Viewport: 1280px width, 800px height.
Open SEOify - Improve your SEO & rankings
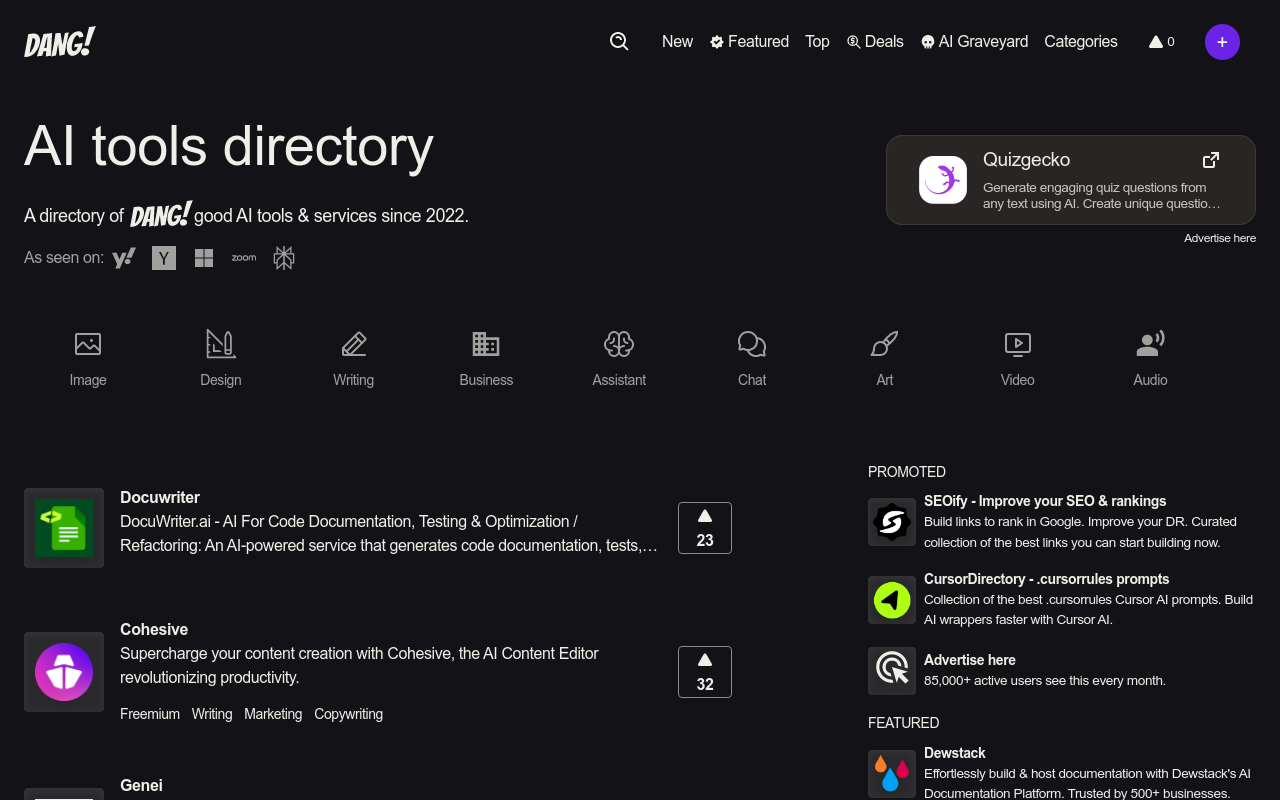pyautogui.click(x=1045, y=501)
